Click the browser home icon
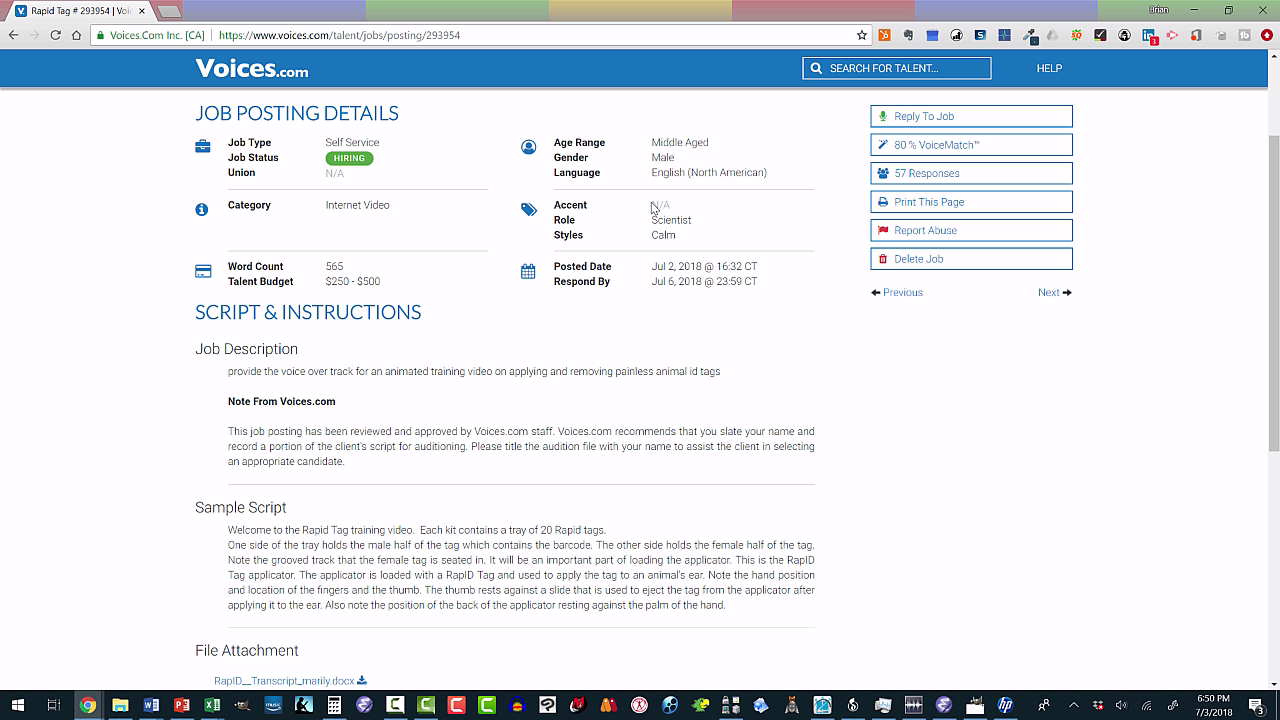This screenshot has width=1280, height=720. coord(76,35)
